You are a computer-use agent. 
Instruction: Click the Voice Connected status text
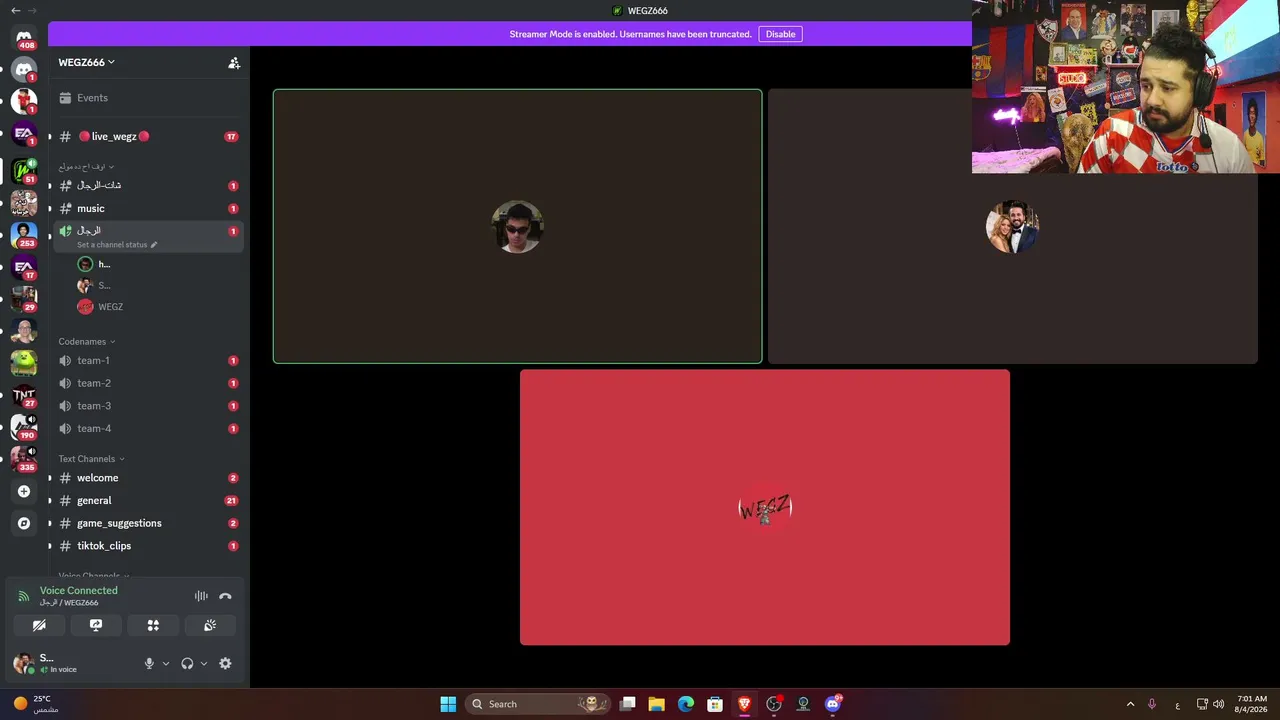(x=79, y=591)
